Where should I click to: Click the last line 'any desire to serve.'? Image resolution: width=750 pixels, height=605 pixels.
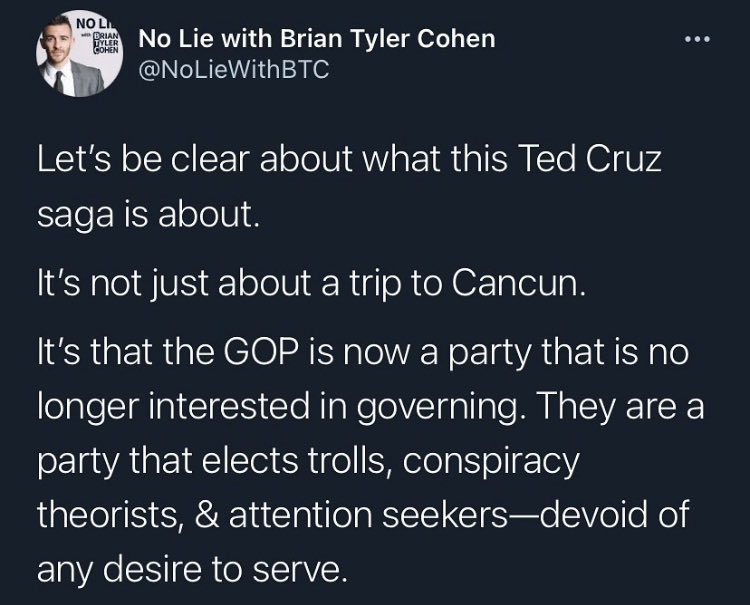(192, 570)
